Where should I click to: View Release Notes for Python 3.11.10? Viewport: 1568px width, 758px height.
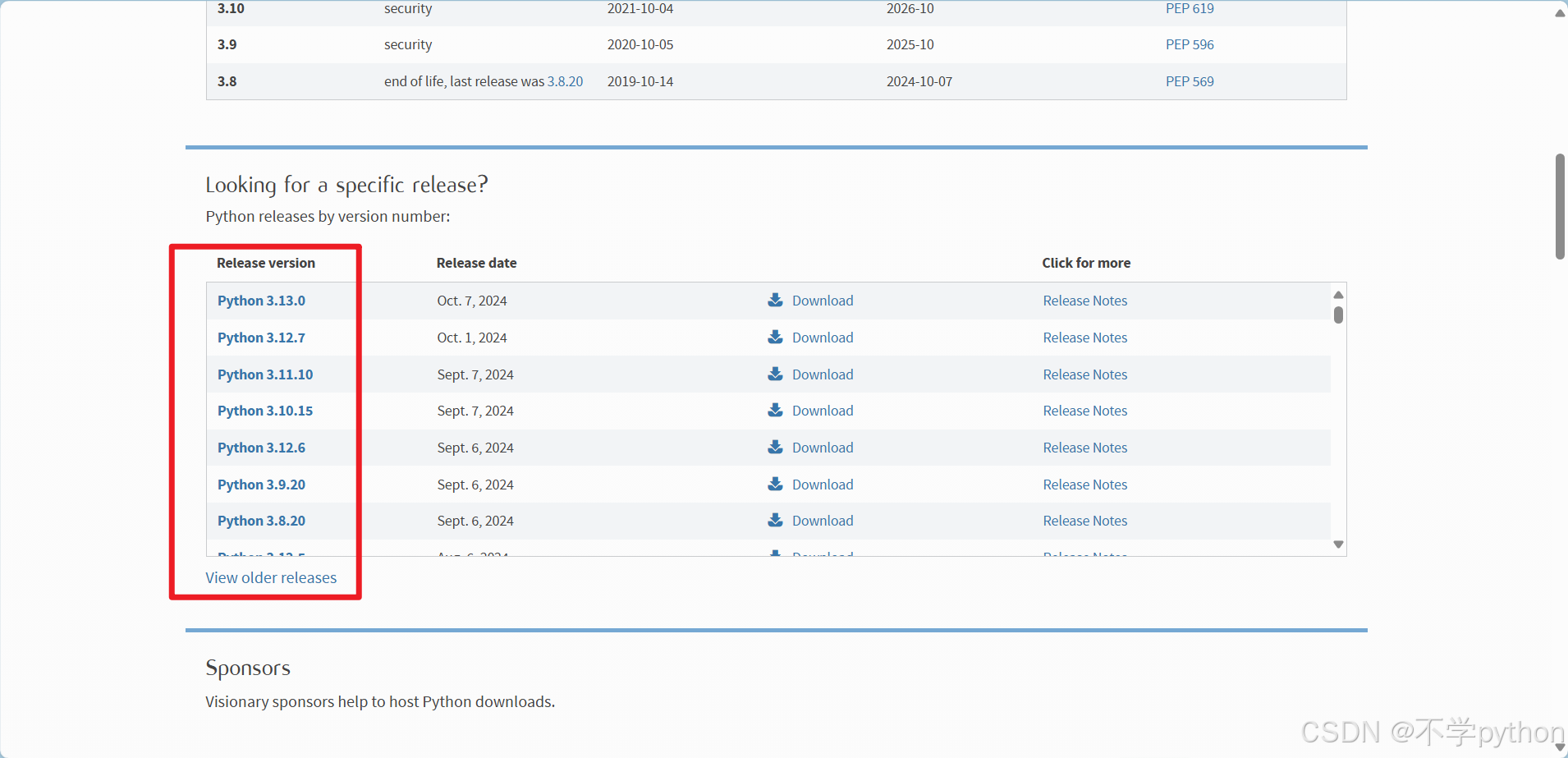point(1085,374)
